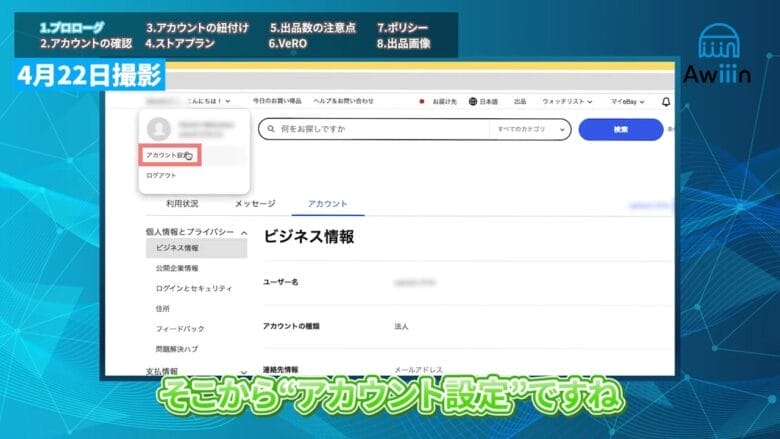Expand the ウォッチリスト dropdown
The width and height of the screenshot is (780, 439).
click(x=567, y=101)
